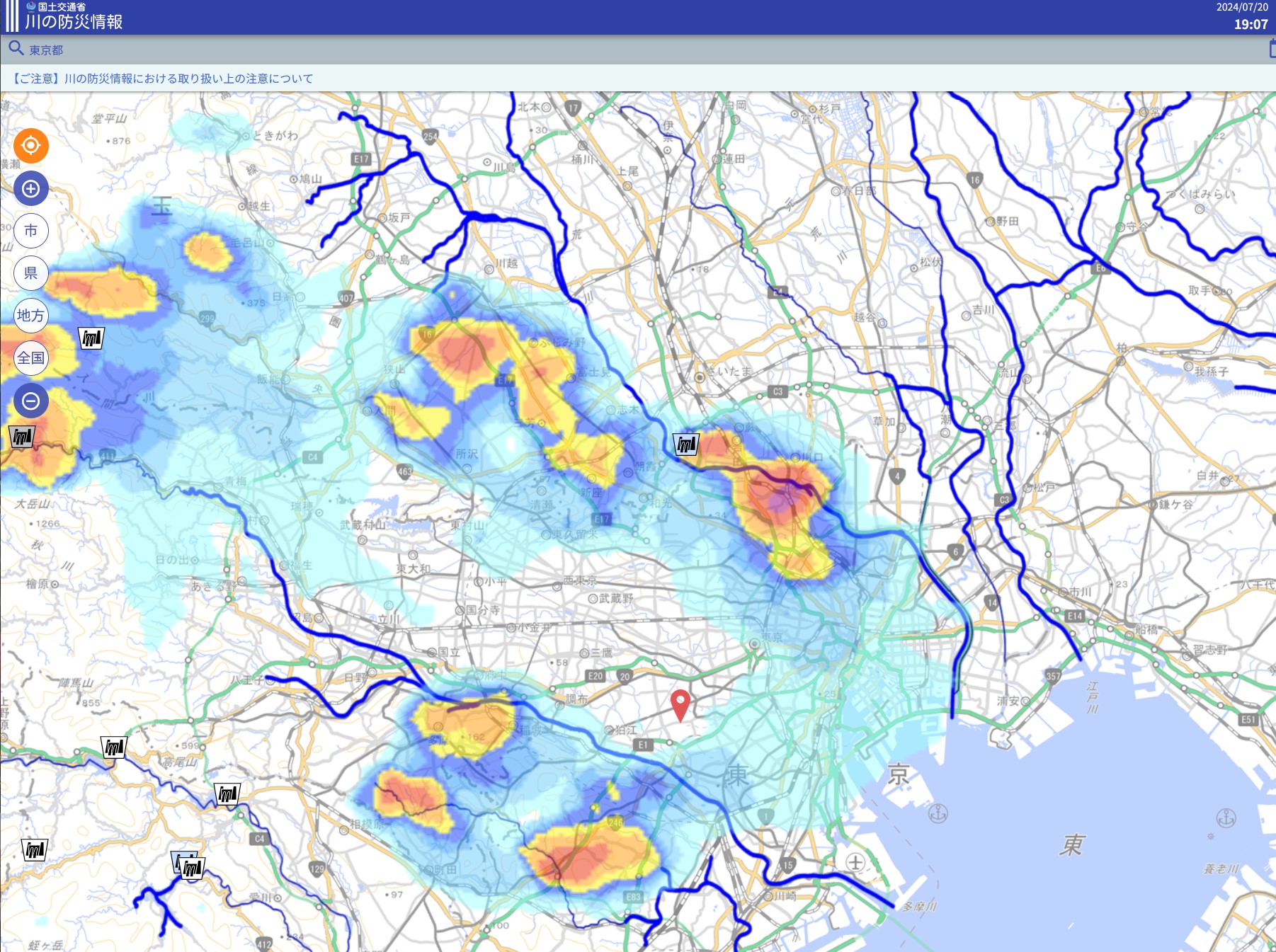Click the orange current-location button

tap(30, 146)
